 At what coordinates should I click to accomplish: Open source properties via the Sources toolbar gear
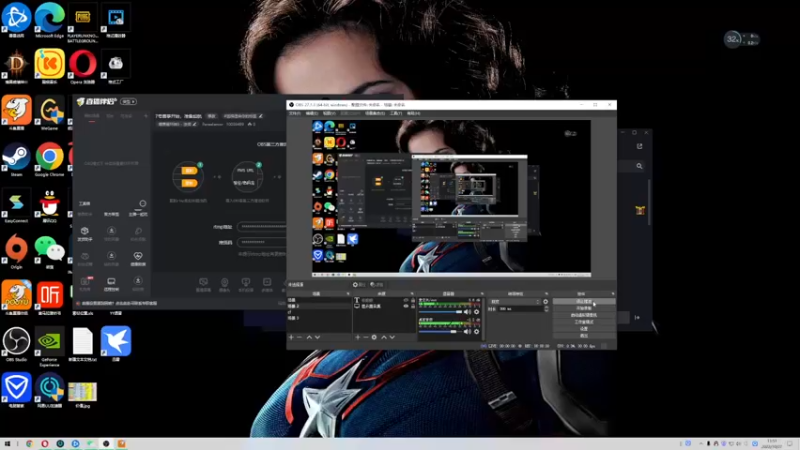pos(374,337)
